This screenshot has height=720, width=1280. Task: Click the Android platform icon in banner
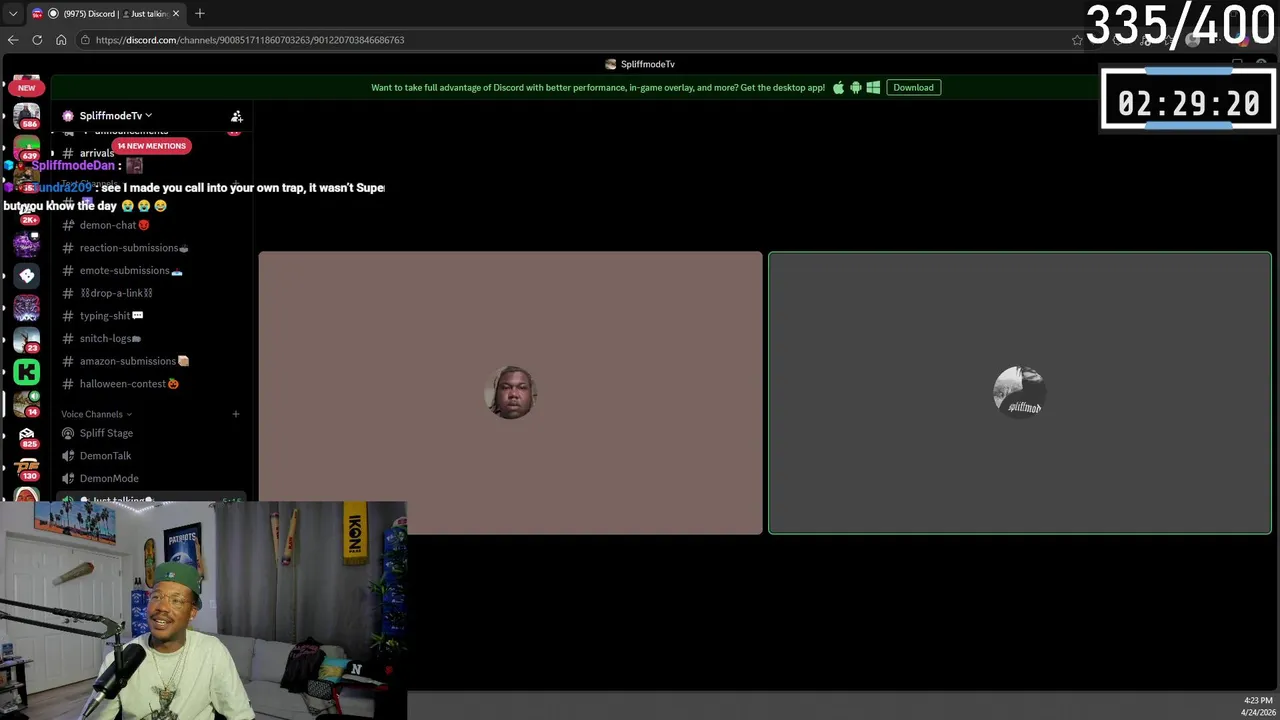(x=855, y=87)
